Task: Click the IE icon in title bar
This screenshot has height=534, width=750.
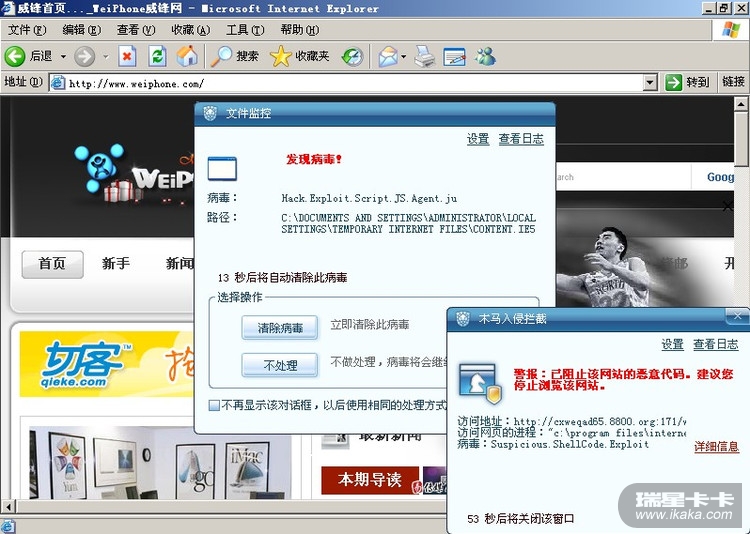Action: pyautogui.click(x=8, y=8)
